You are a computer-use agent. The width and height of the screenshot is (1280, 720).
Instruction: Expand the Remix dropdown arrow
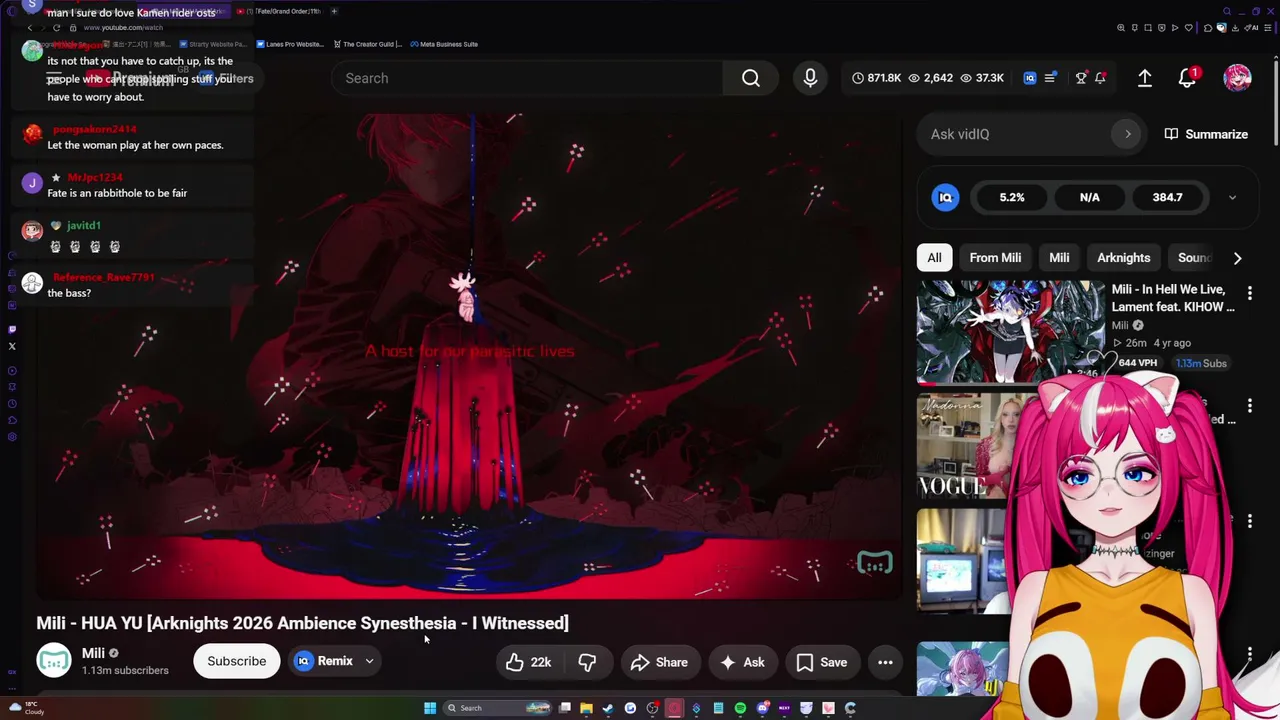370,661
